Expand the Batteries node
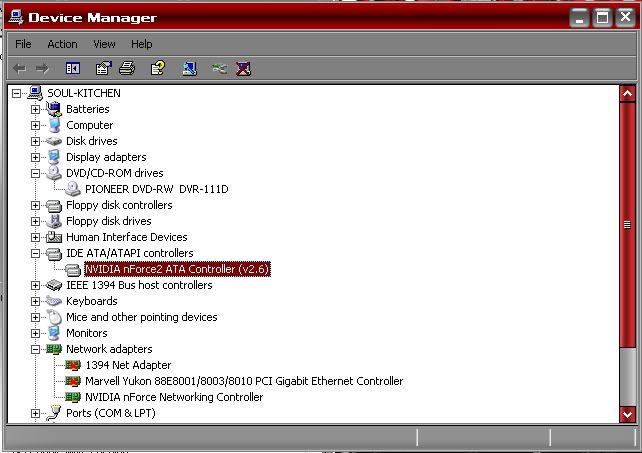Viewport: 642px width, 453px height. click(35, 109)
